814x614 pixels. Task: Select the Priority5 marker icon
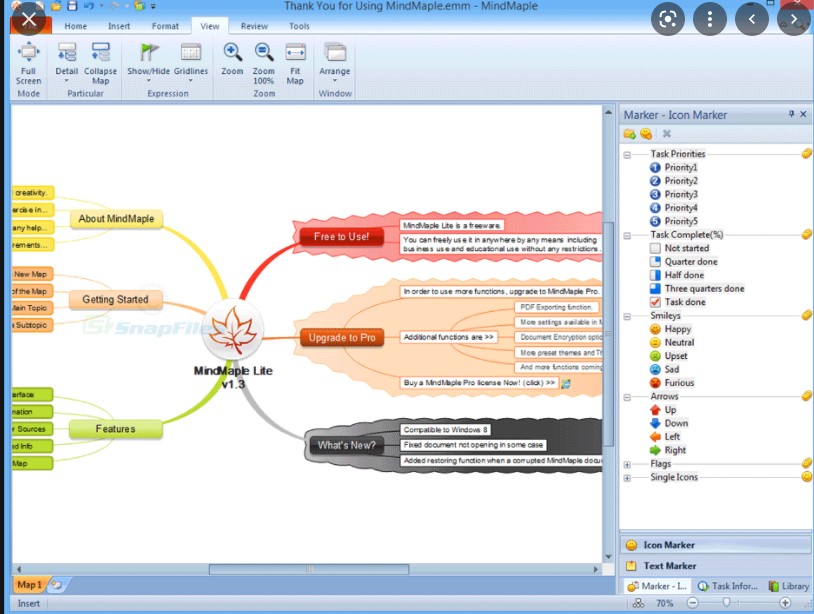point(655,221)
